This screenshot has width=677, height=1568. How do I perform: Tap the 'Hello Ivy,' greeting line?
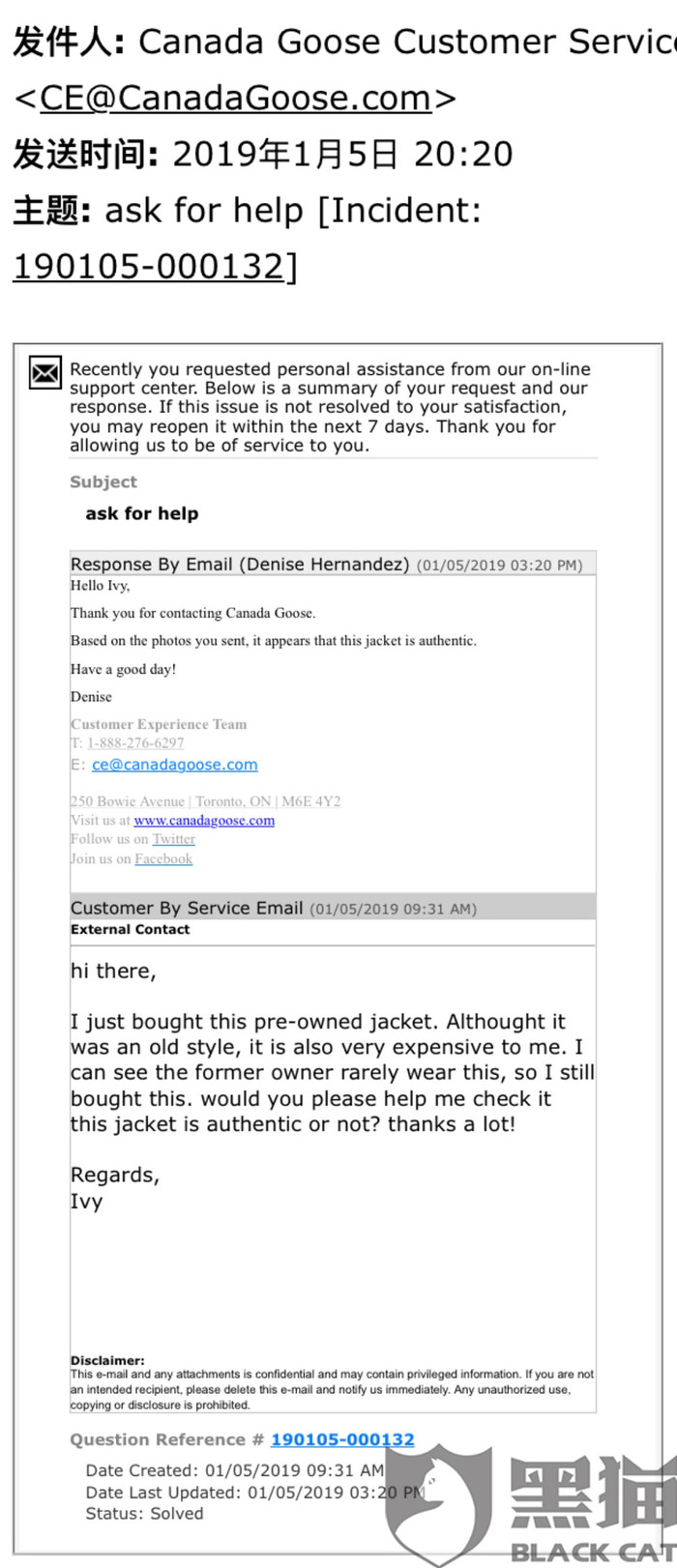point(100,586)
